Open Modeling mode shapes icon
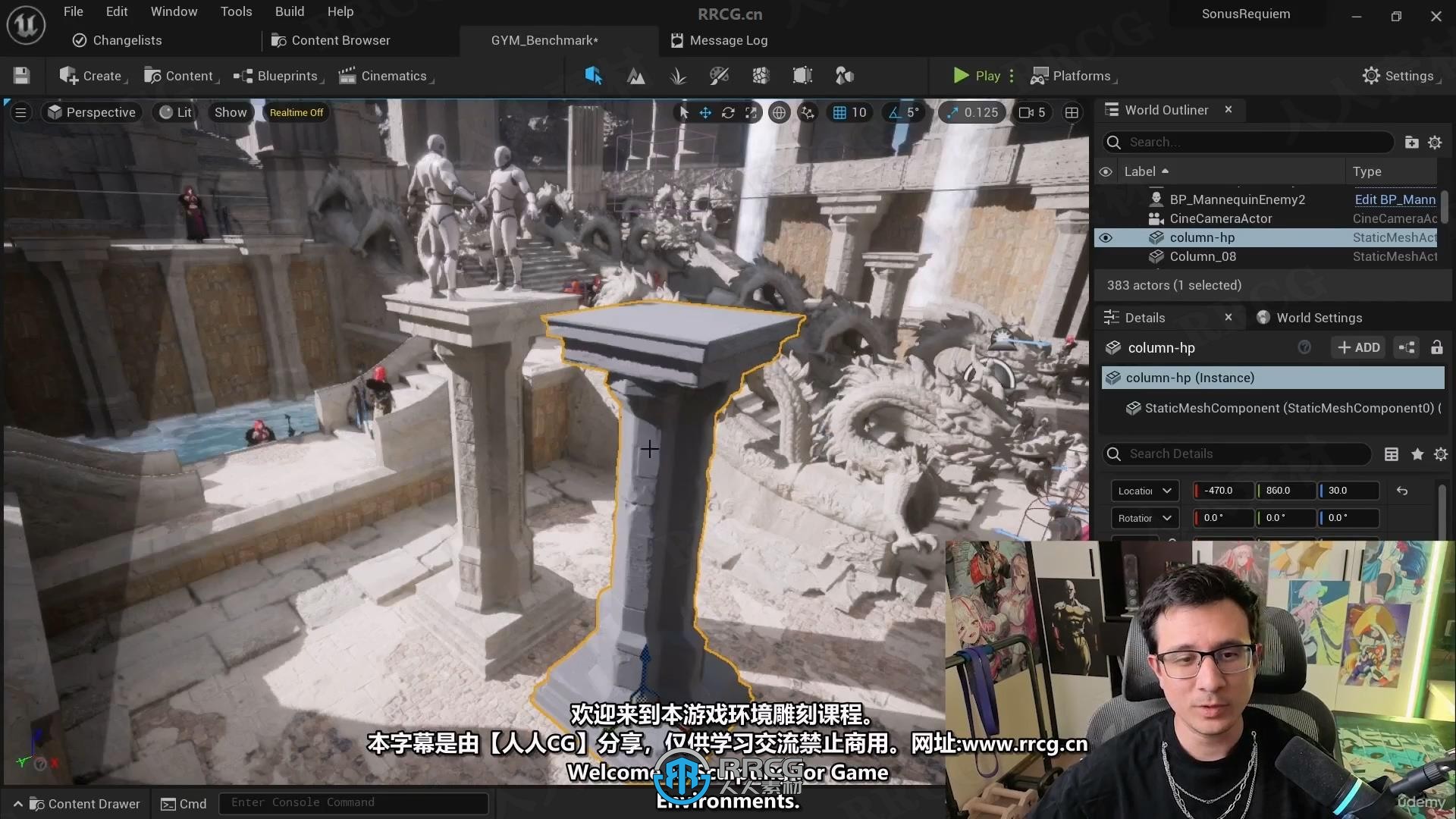The height and width of the screenshot is (819, 1456). click(844, 75)
